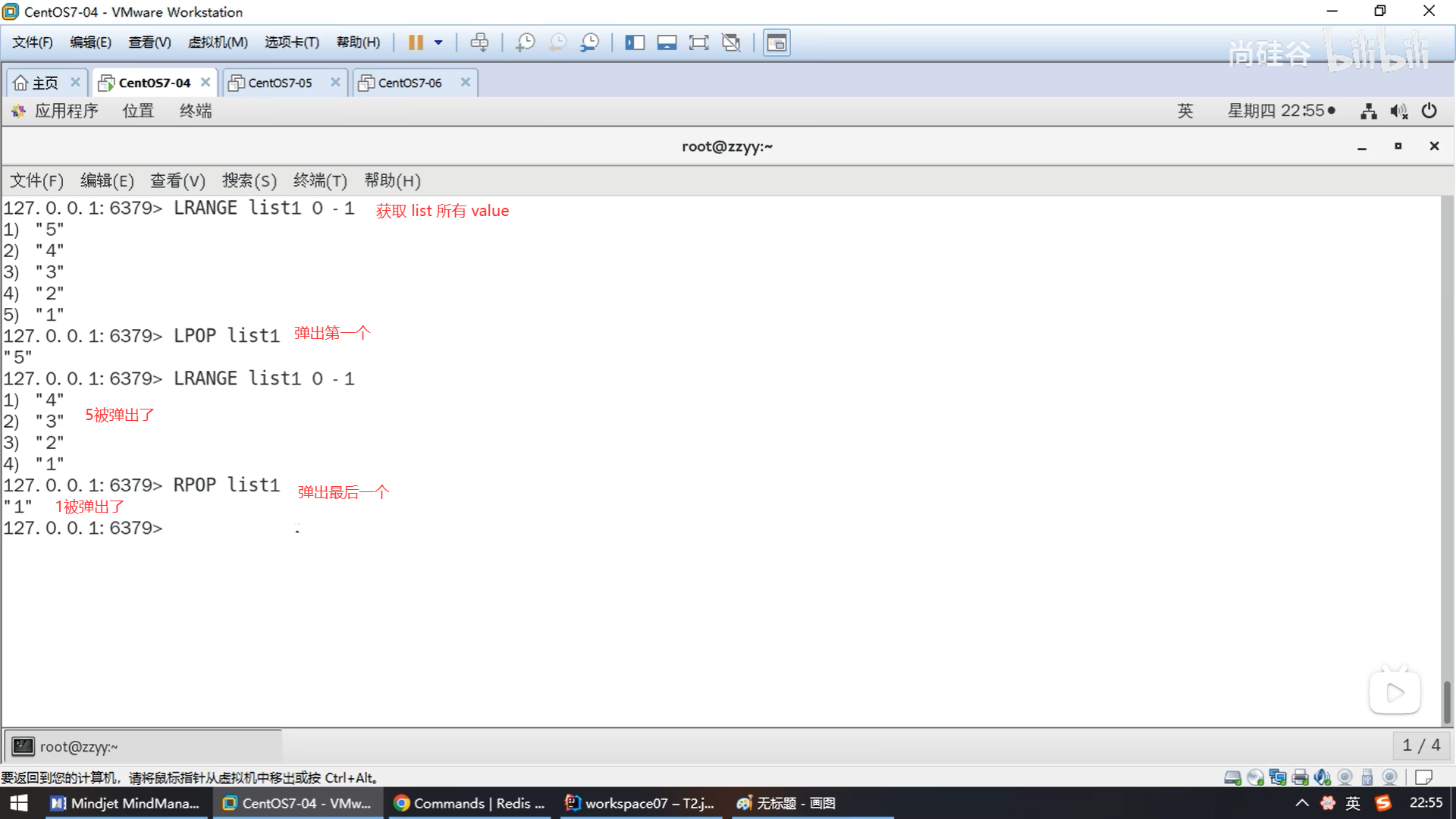Take a snapshot of the VM
The height and width of the screenshot is (819, 1456).
(525, 42)
